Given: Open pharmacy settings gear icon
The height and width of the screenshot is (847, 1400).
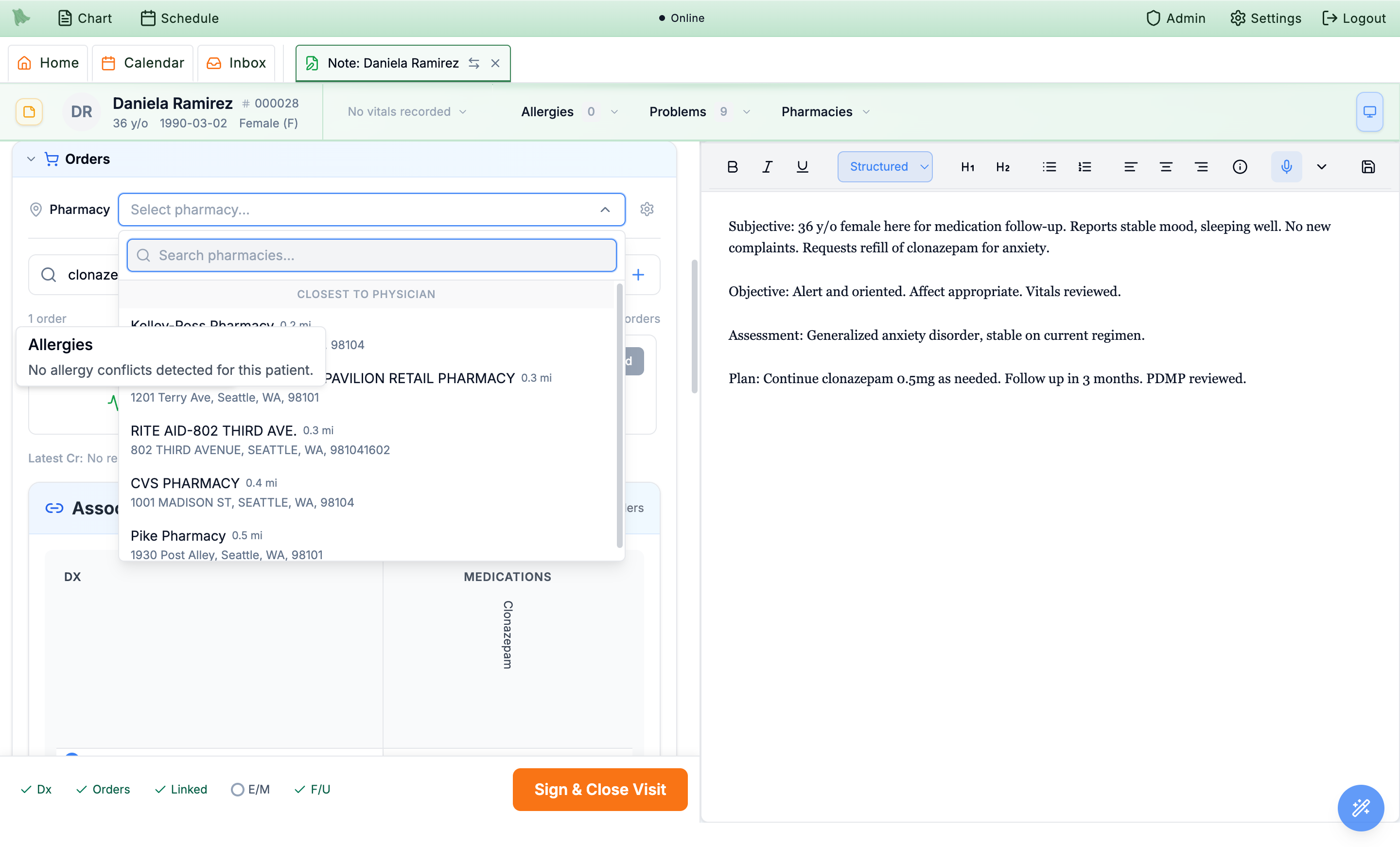Looking at the screenshot, I should pos(647,209).
